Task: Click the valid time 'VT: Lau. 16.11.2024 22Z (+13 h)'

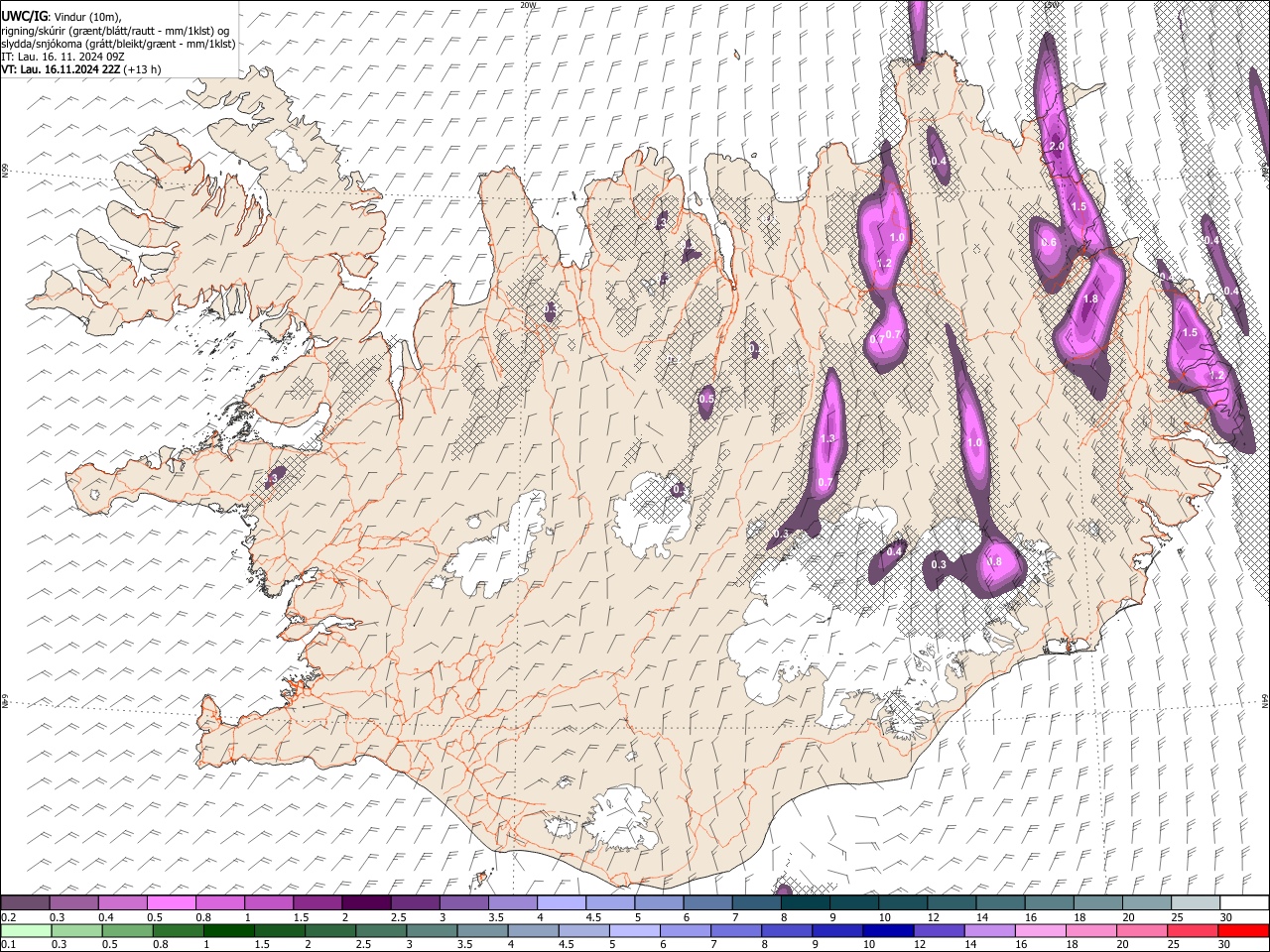Action: pos(80,69)
